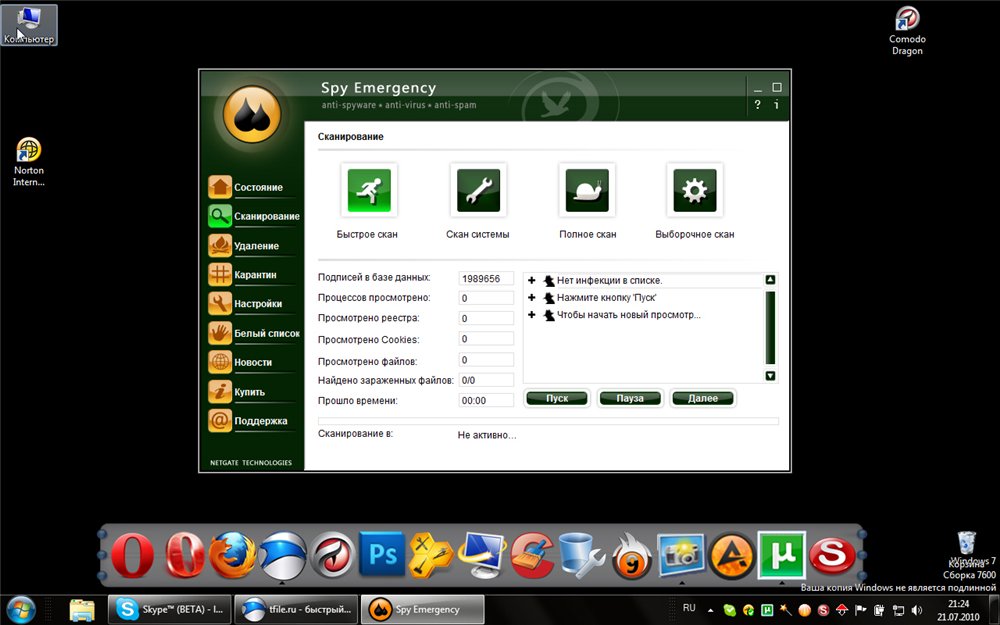1000x625 pixels.
Task: Open the monitor dock icon
Action: (482, 555)
